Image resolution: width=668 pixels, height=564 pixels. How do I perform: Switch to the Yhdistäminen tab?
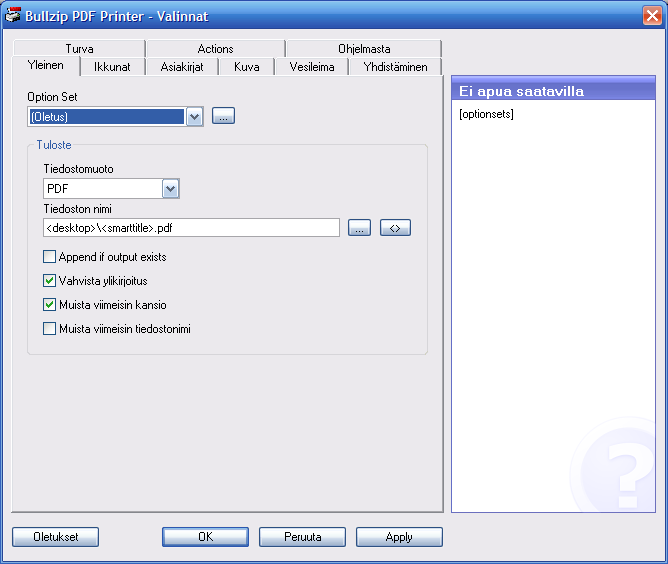[395, 67]
